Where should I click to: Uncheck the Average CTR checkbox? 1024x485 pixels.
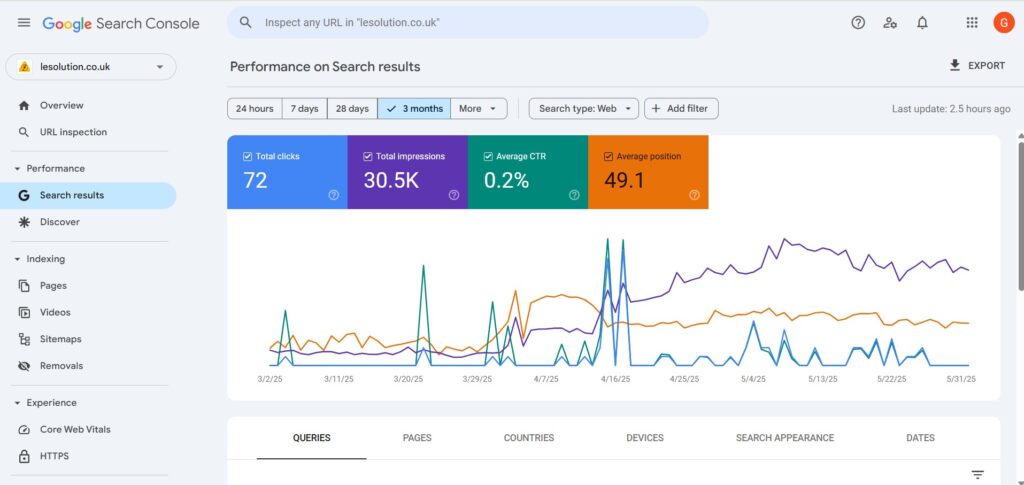(x=488, y=157)
